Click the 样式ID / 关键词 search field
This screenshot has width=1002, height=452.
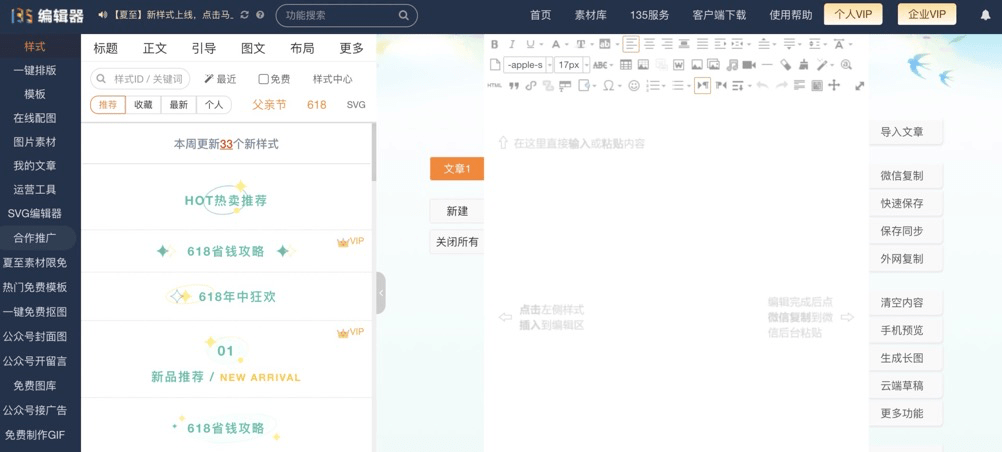140,79
